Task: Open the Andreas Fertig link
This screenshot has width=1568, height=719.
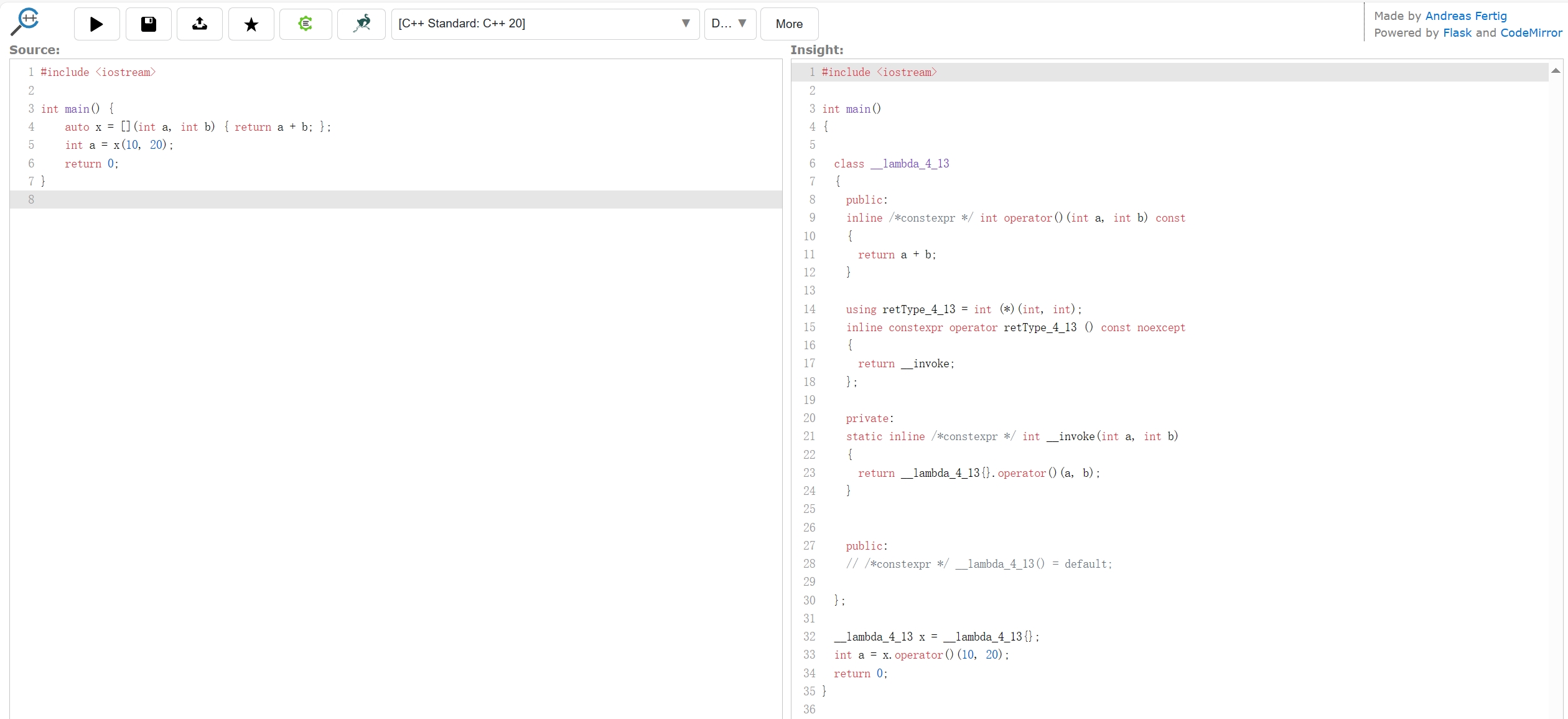Action: click(1465, 16)
